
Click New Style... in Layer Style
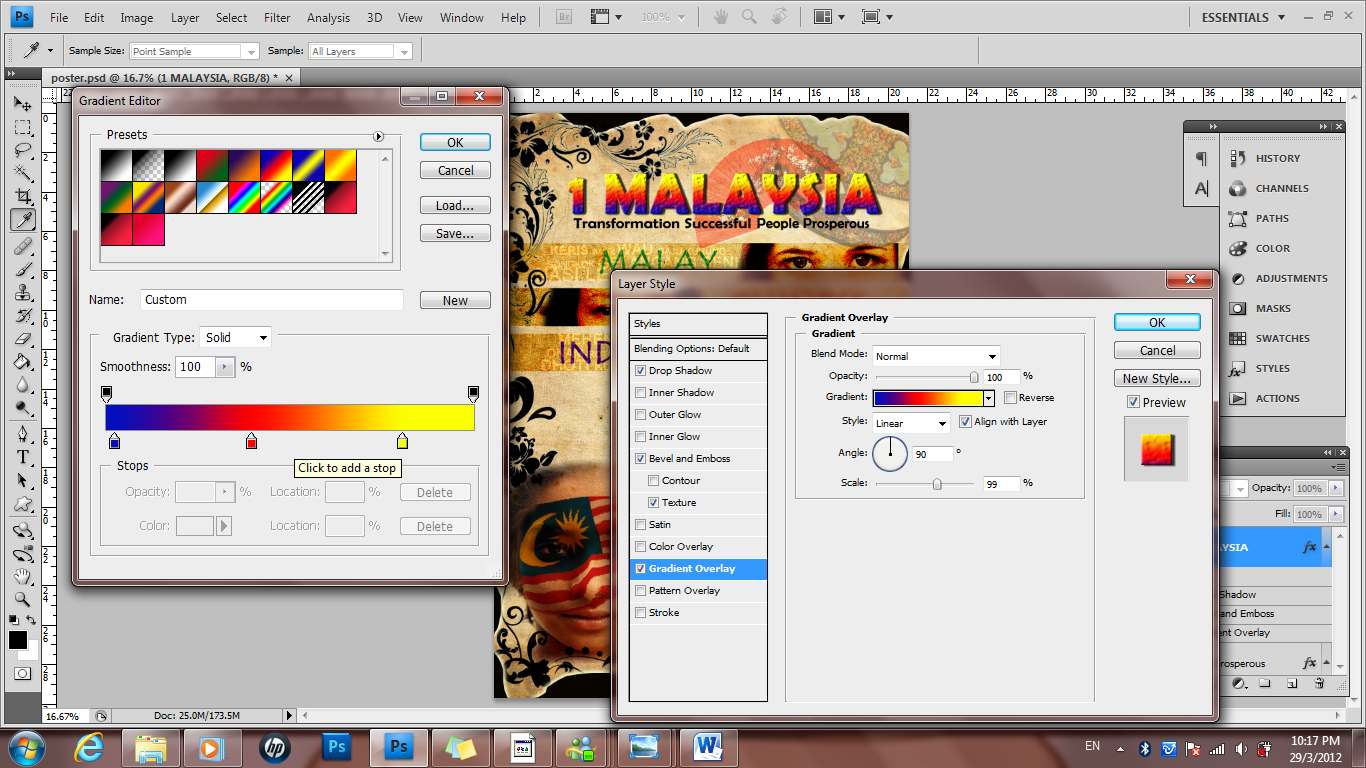pyautogui.click(x=1157, y=378)
